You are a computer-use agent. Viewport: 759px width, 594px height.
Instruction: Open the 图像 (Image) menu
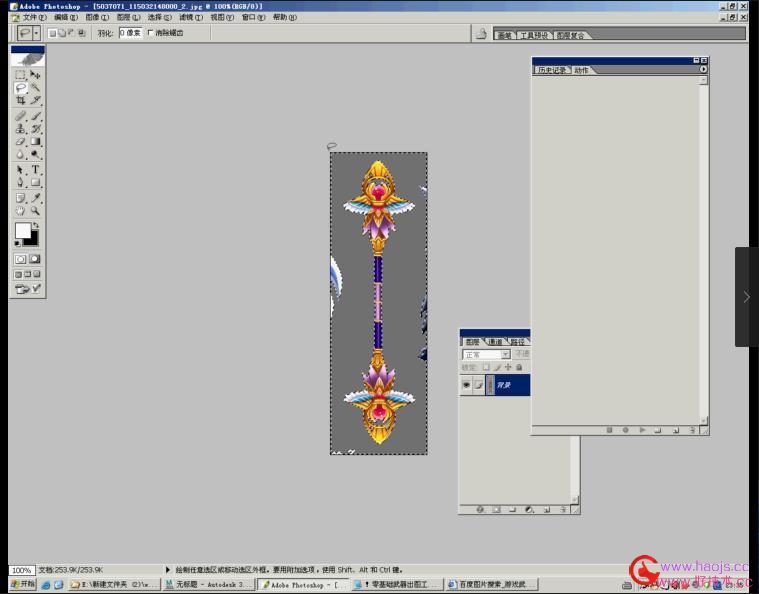[x=97, y=17]
